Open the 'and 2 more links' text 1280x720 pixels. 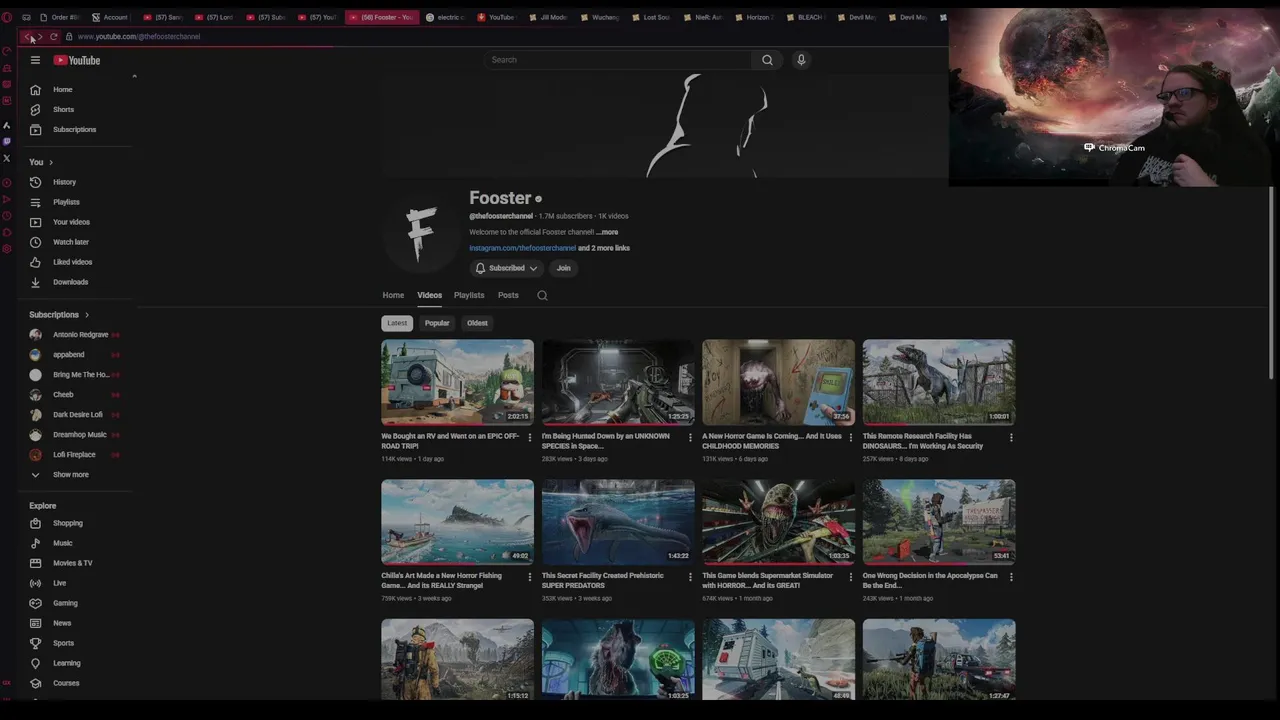point(604,248)
